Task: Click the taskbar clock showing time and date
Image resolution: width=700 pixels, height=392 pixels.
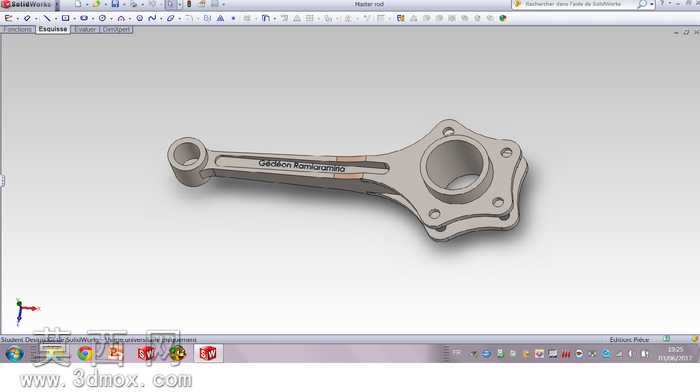Action: tap(675, 354)
